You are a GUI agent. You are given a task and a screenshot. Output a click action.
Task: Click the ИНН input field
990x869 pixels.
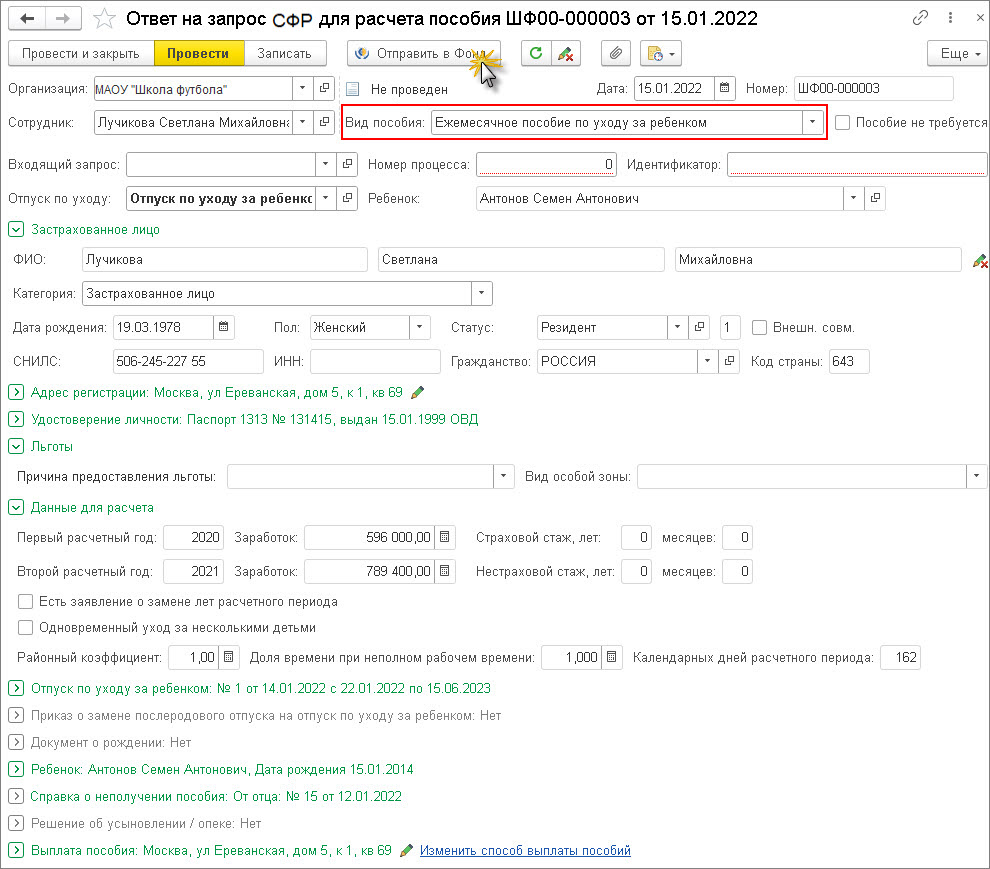375,361
